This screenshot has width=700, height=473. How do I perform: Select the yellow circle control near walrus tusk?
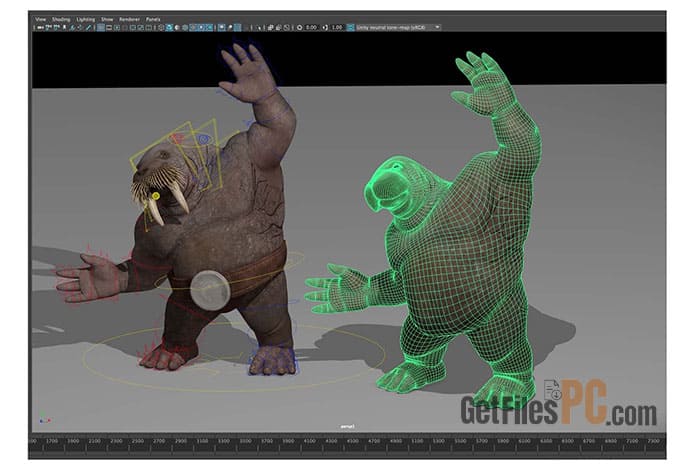pos(155,196)
